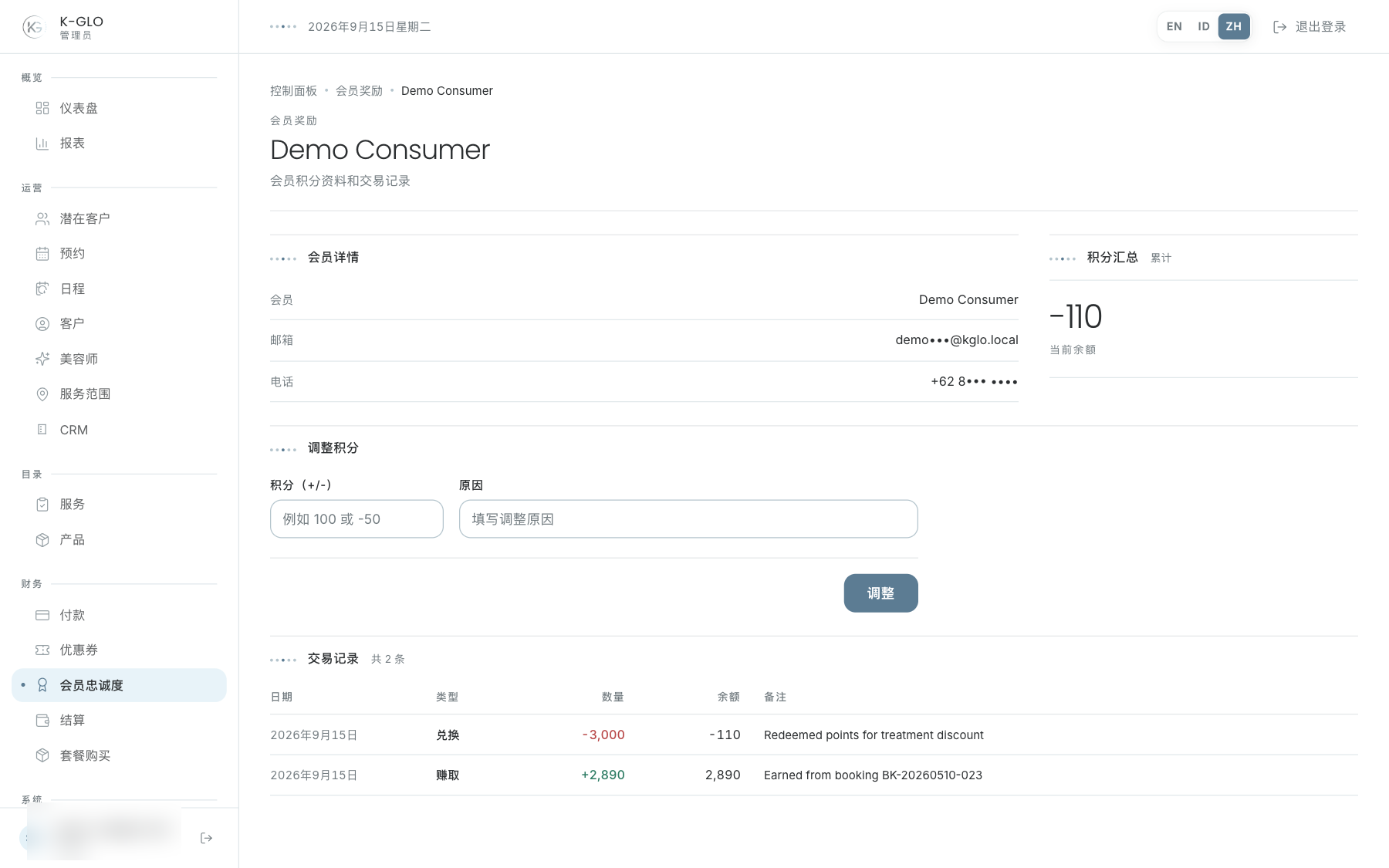
Task: Navigate to 优惠券 section
Action: 119,650
